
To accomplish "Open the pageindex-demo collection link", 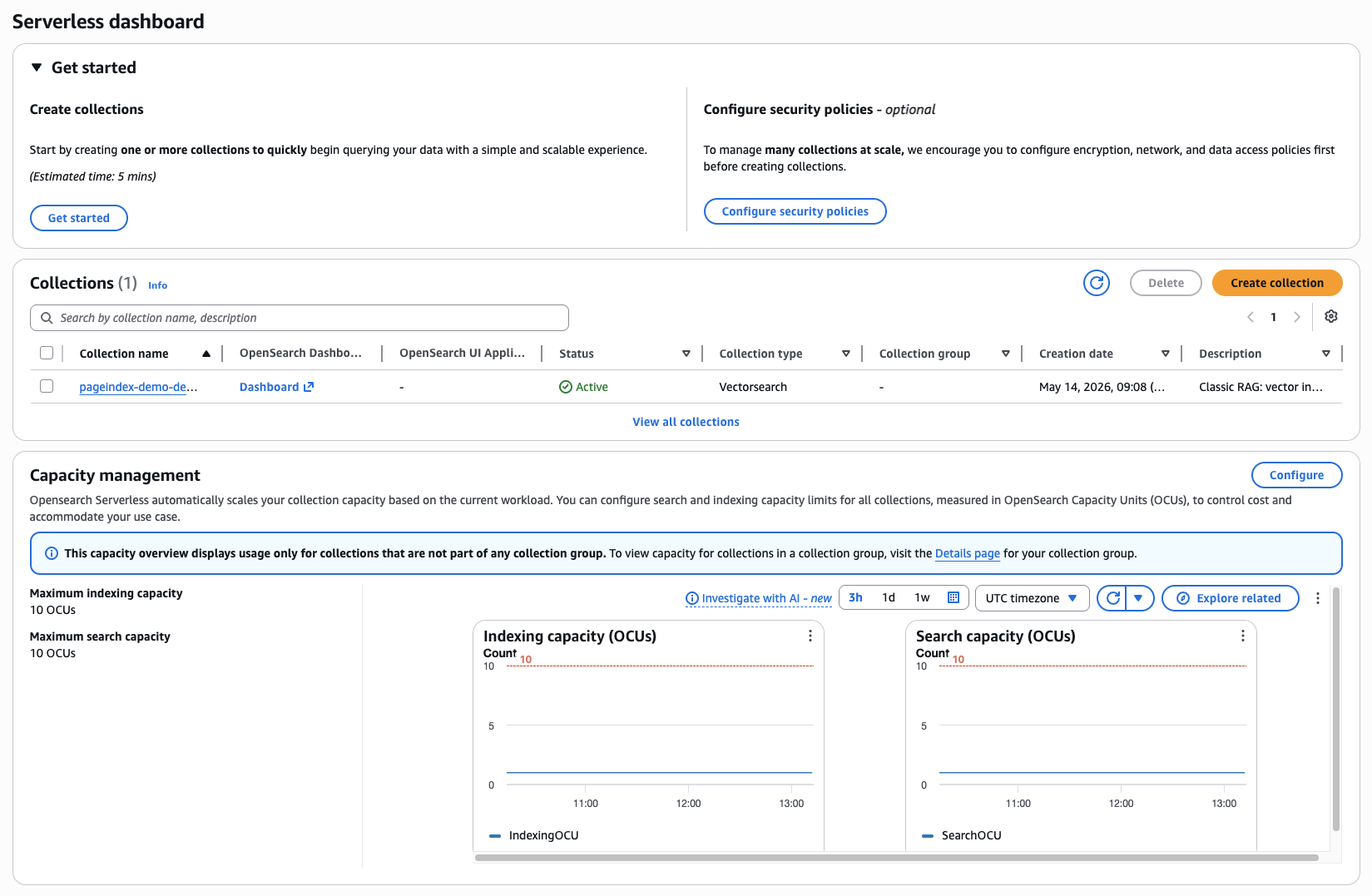I will (x=138, y=387).
